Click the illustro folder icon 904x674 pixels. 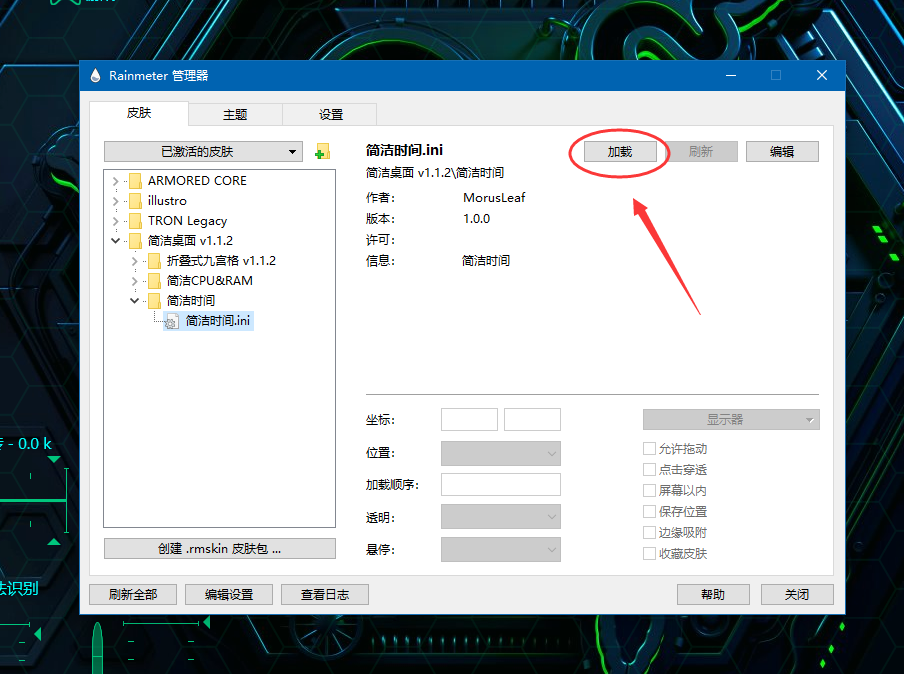tap(137, 201)
